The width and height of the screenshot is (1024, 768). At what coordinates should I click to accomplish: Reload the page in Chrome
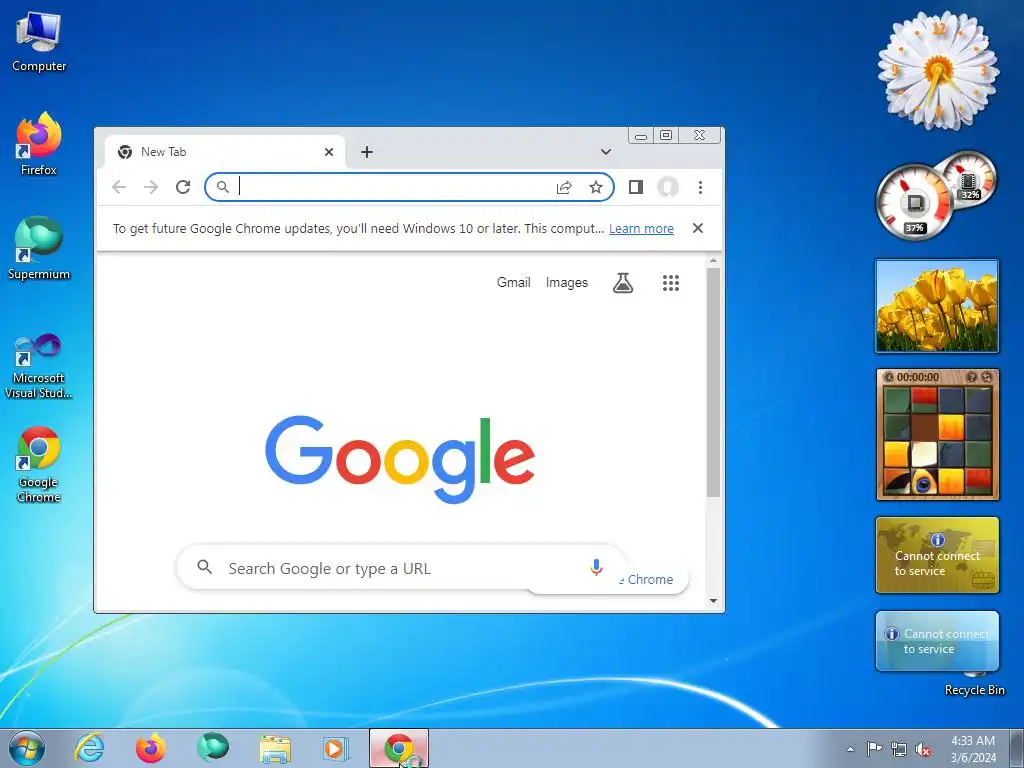(183, 187)
